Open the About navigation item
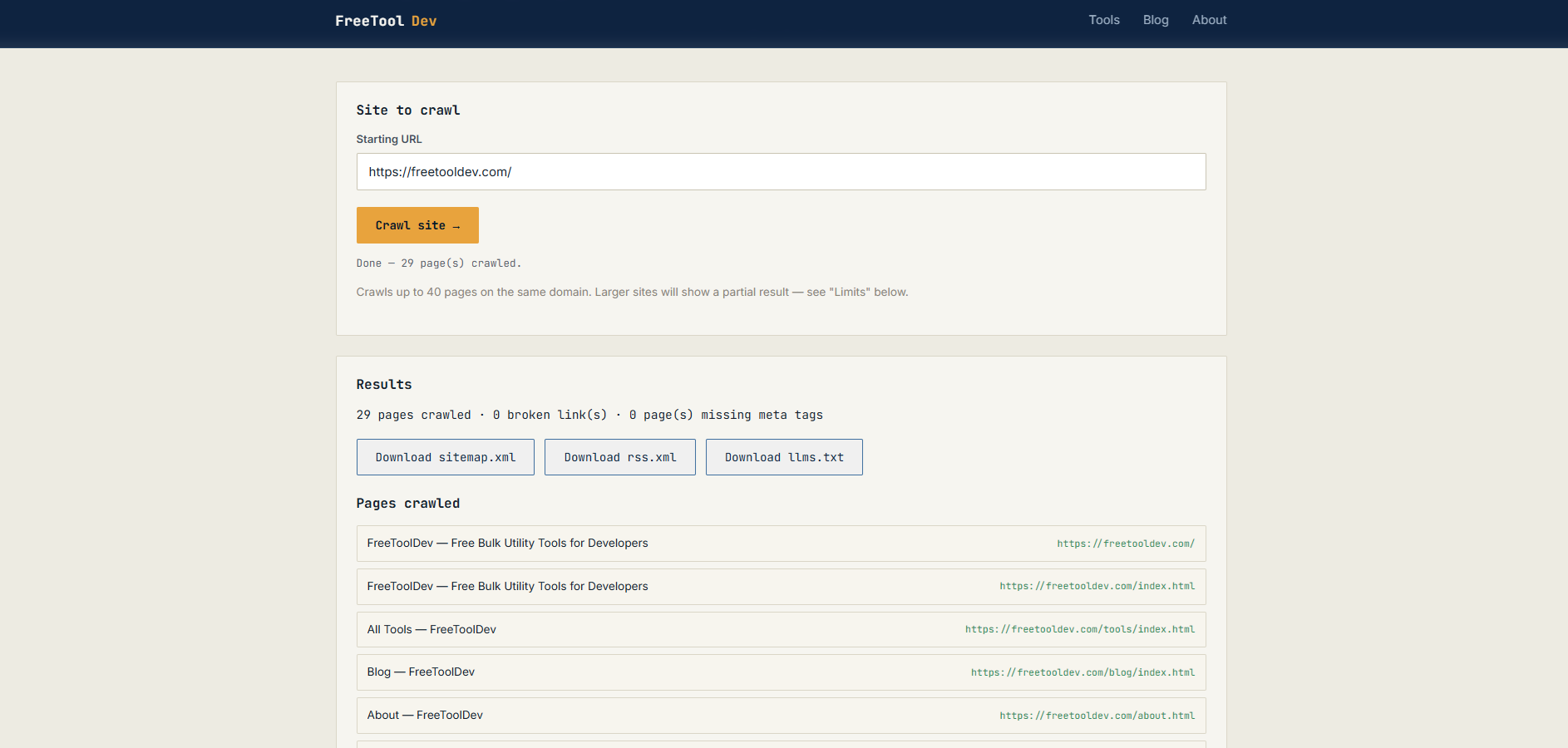 click(x=1209, y=20)
